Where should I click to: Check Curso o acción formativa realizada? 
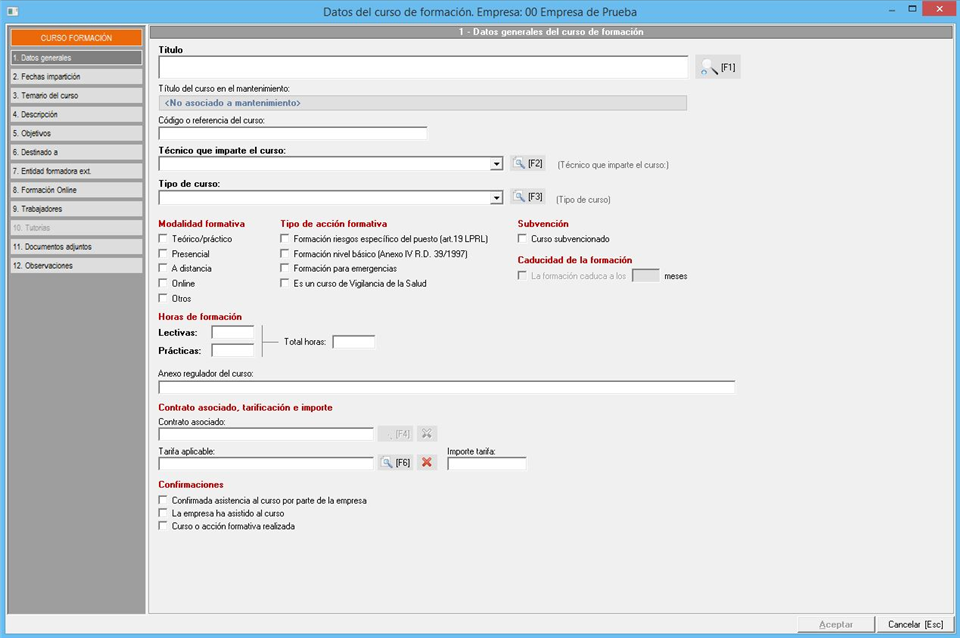click(164, 526)
